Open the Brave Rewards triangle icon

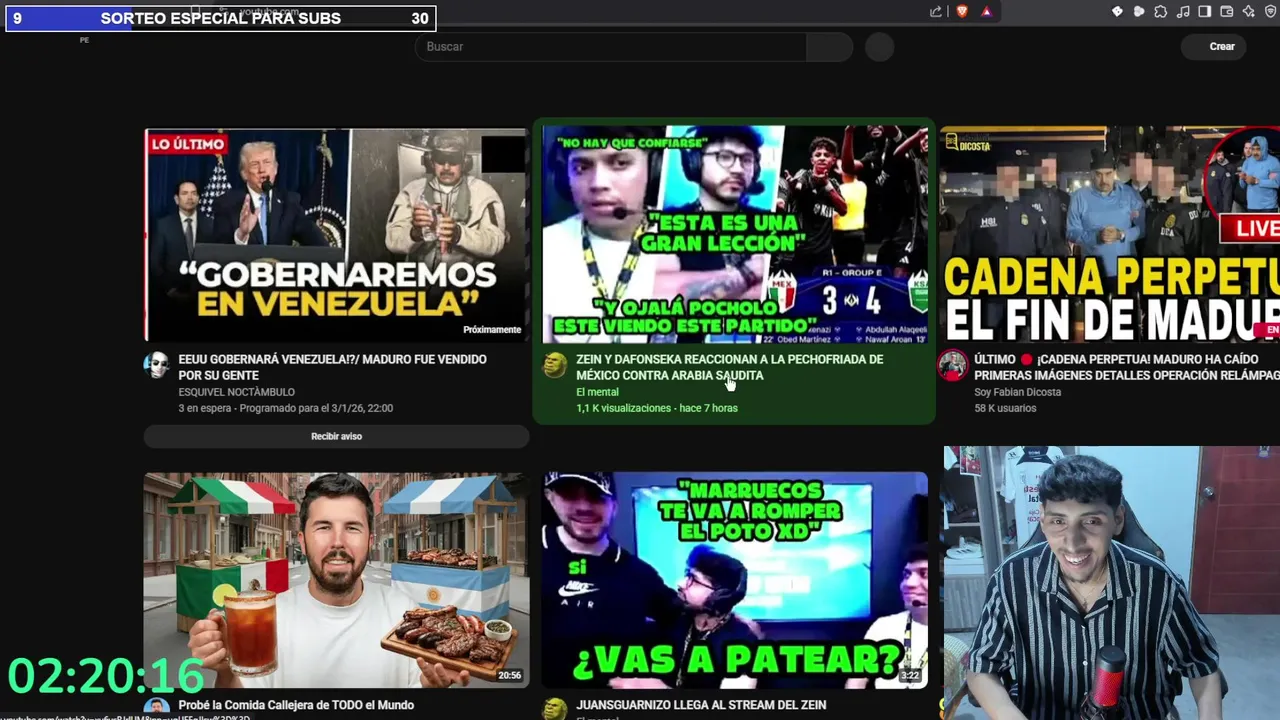click(x=986, y=12)
